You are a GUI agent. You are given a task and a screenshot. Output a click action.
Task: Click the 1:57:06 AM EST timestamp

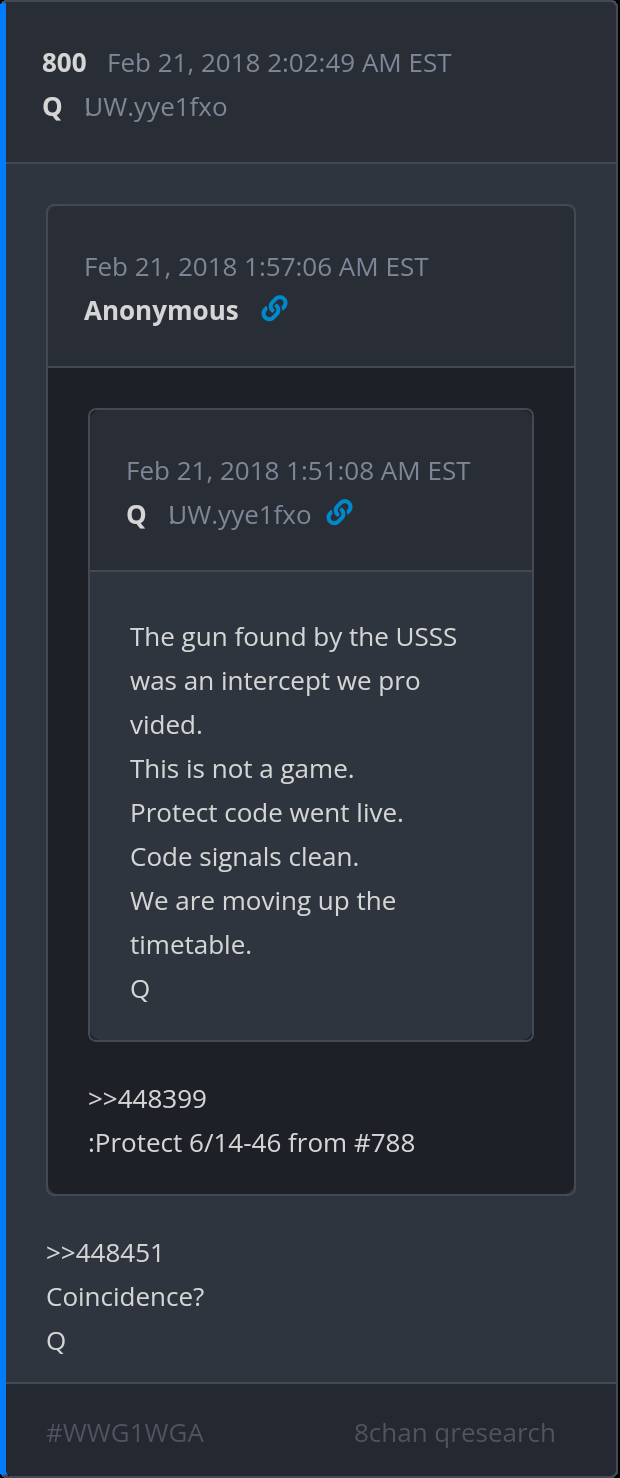tap(256, 267)
